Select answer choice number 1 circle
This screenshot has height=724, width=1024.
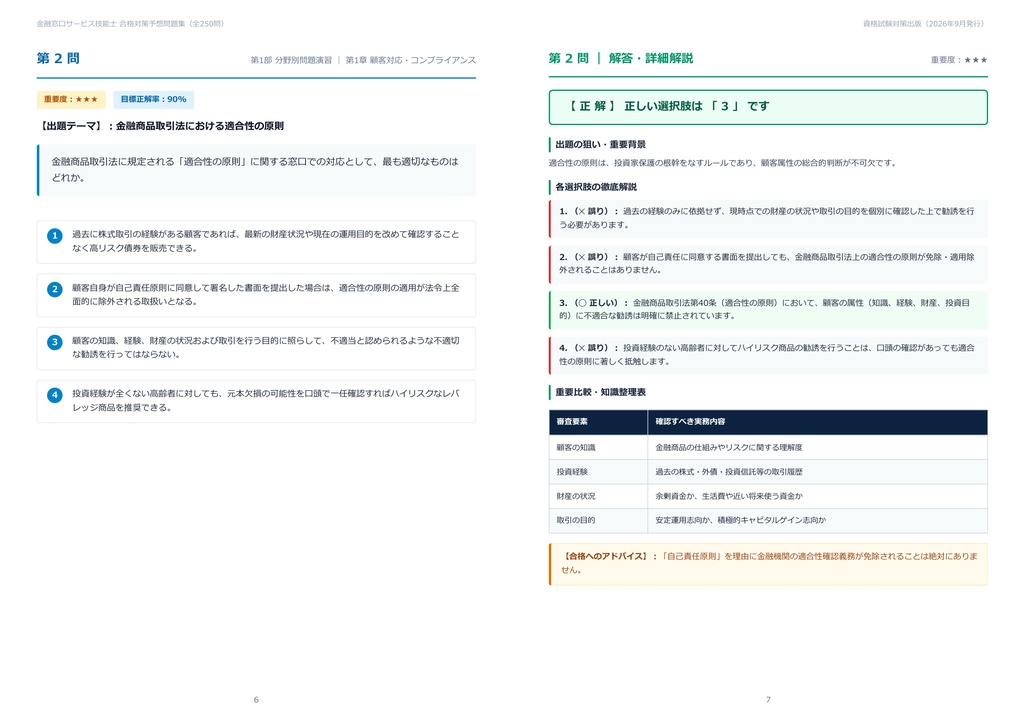point(55,236)
